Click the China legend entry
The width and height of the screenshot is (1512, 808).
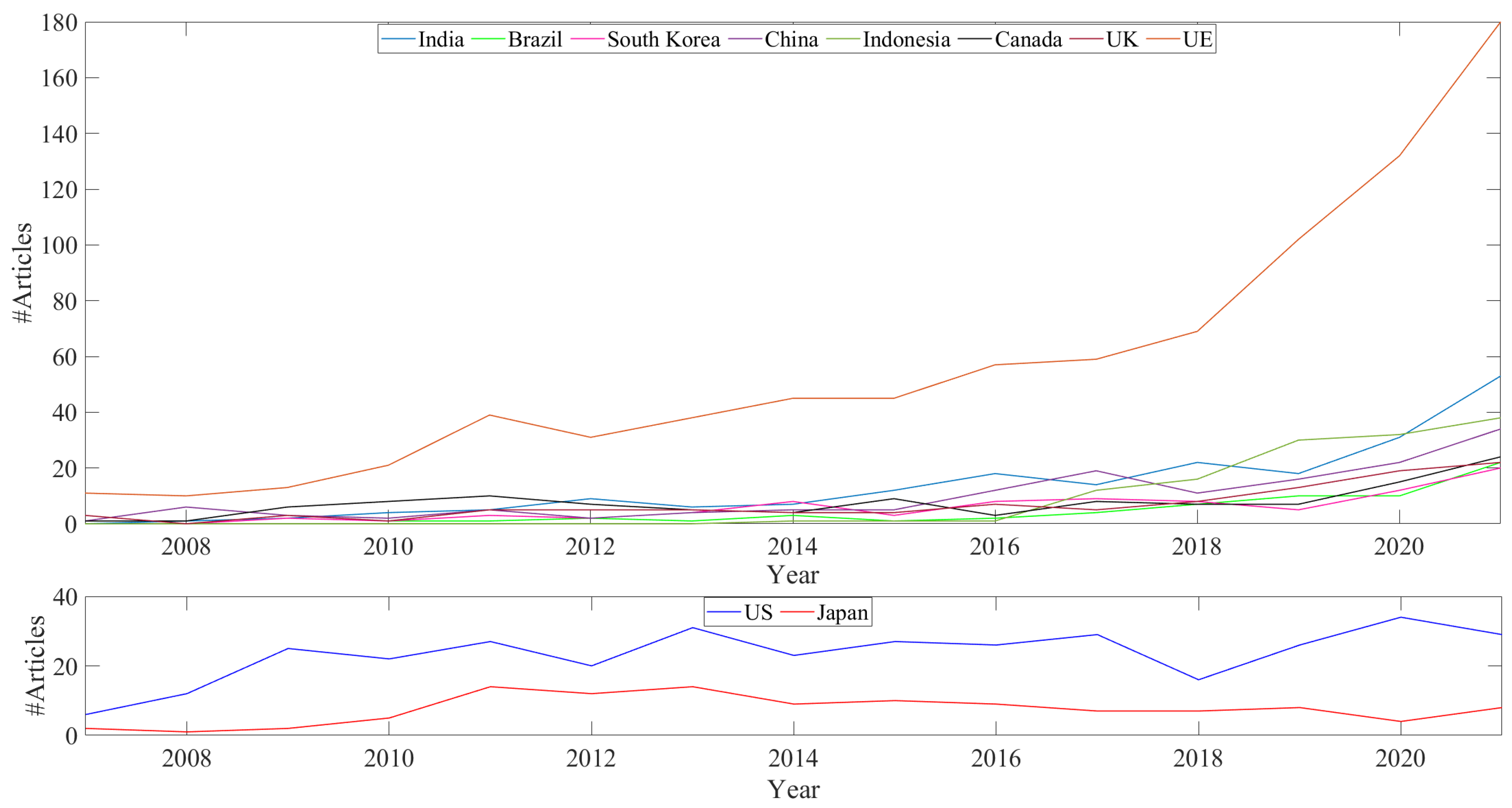(790, 39)
